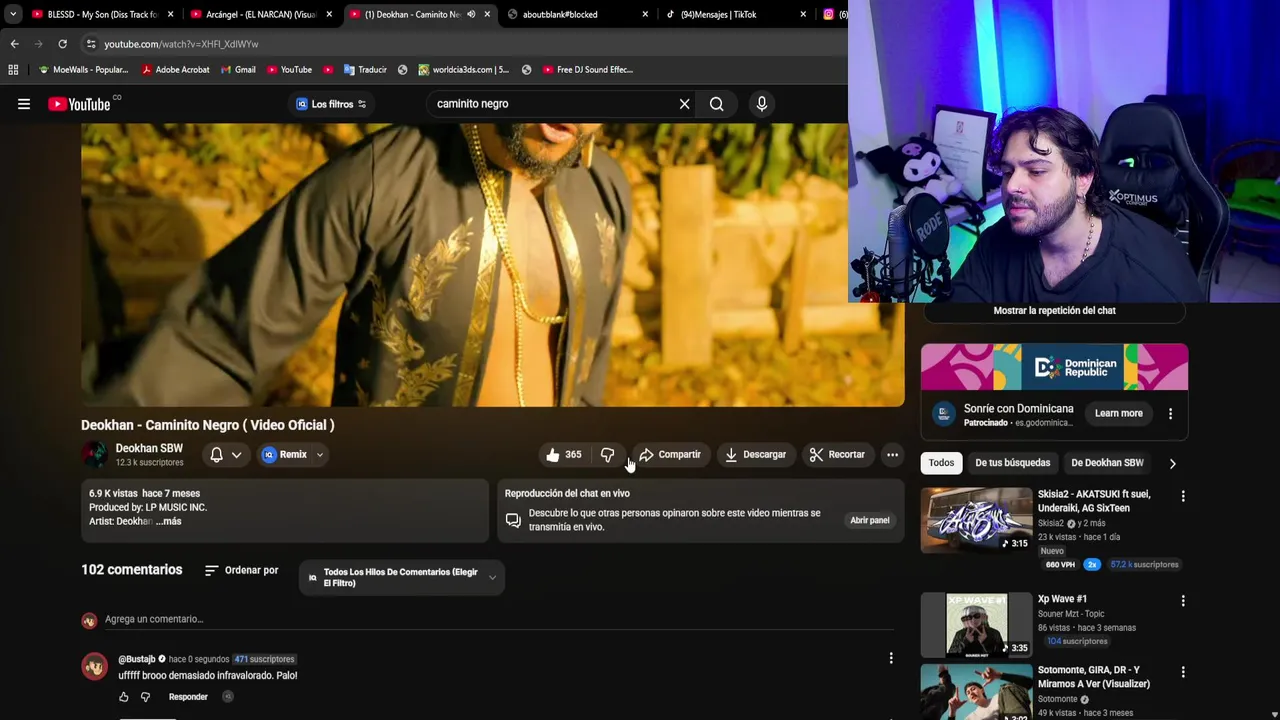Open the Traducir bookmark
Image resolution: width=1280 pixels, height=720 pixels.
(365, 70)
